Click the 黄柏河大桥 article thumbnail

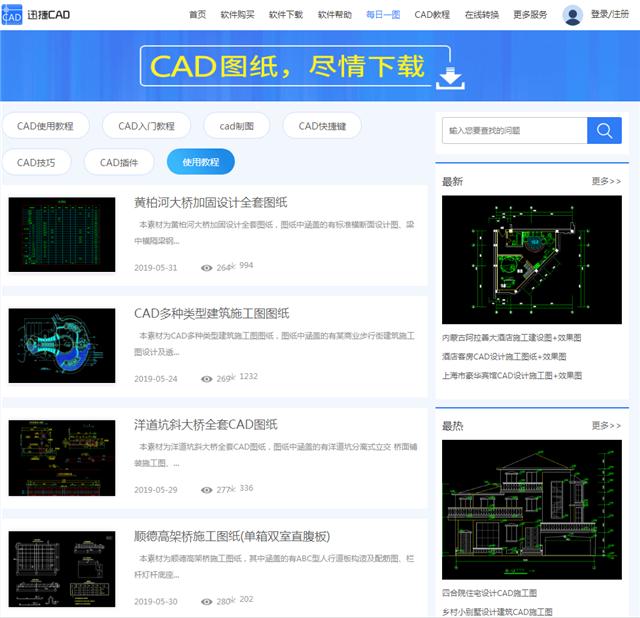coord(62,235)
